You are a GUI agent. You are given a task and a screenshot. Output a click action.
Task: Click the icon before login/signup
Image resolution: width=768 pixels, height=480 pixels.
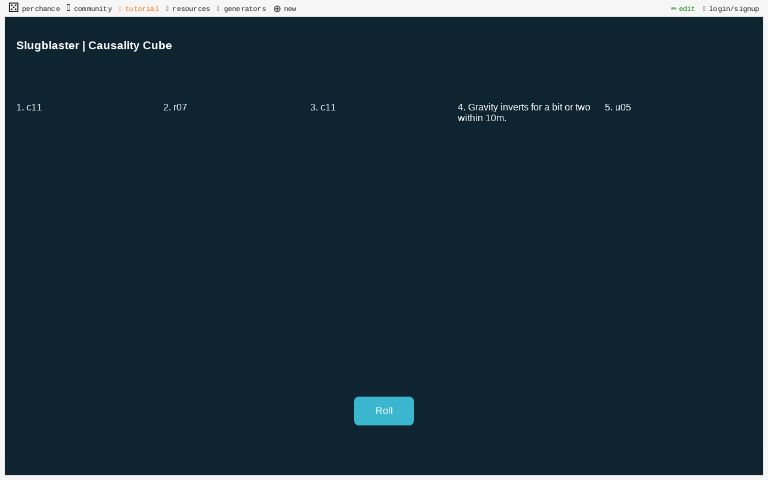[x=704, y=9]
